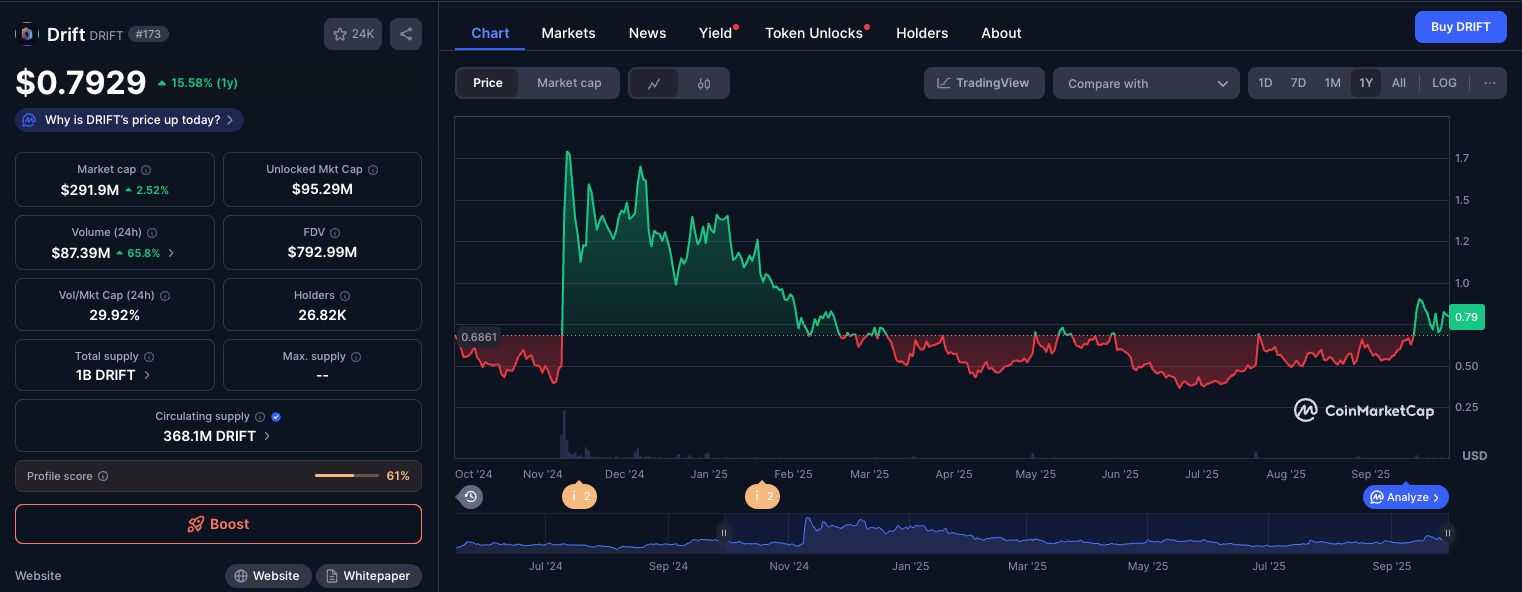Screen dimensions: 1522x592
Task: Open the Token Unlocks tab
Action: pos(814,33)
